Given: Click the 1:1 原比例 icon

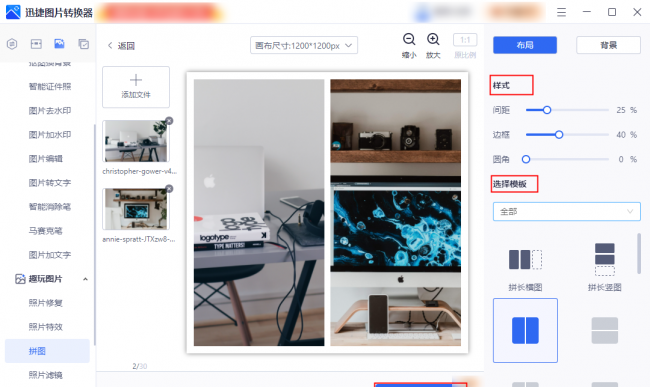Looking at the screenshot, I should pyautogui.click(x=465, y=40).
